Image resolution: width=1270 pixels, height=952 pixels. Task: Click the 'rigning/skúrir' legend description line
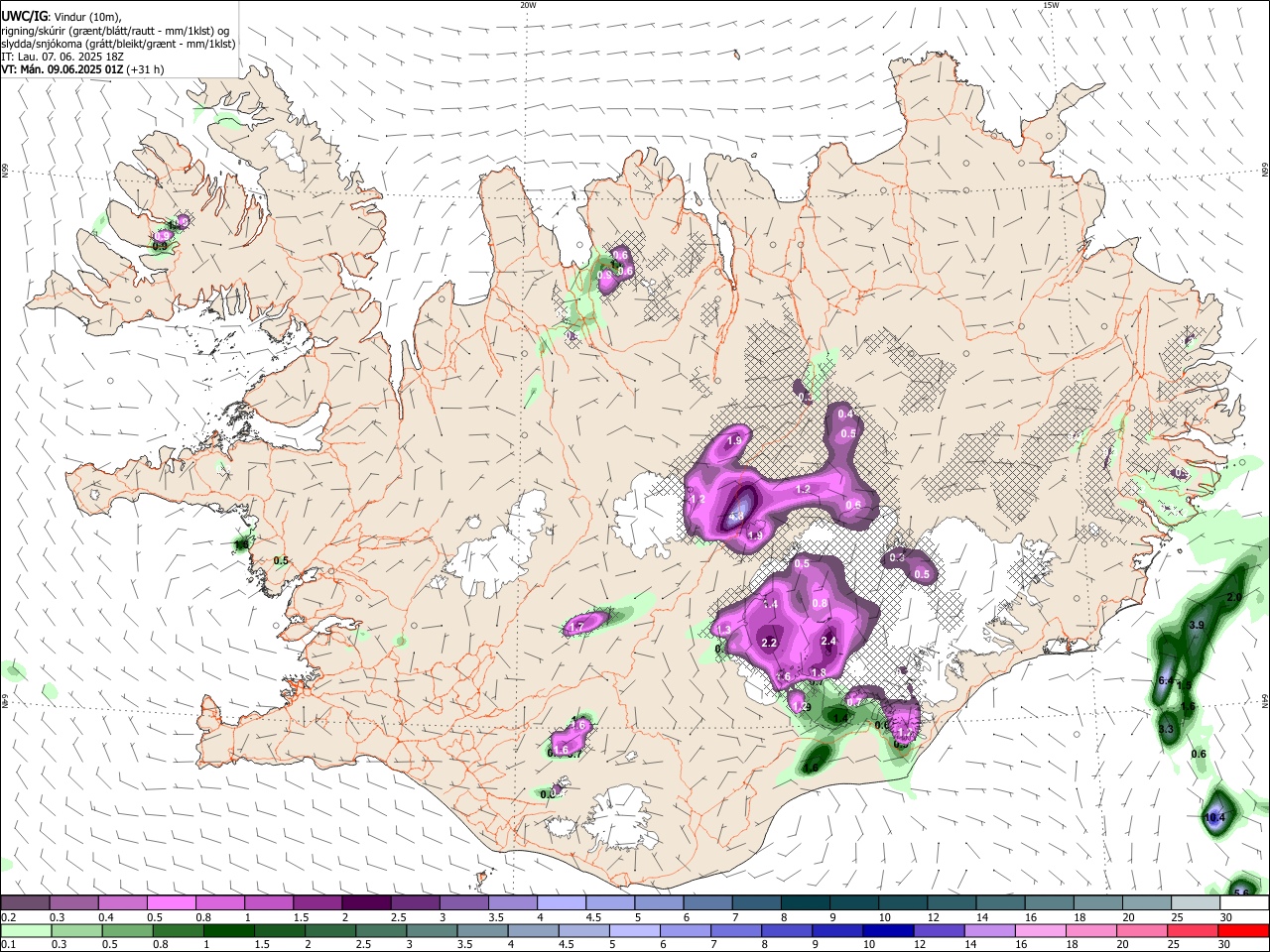116,30
